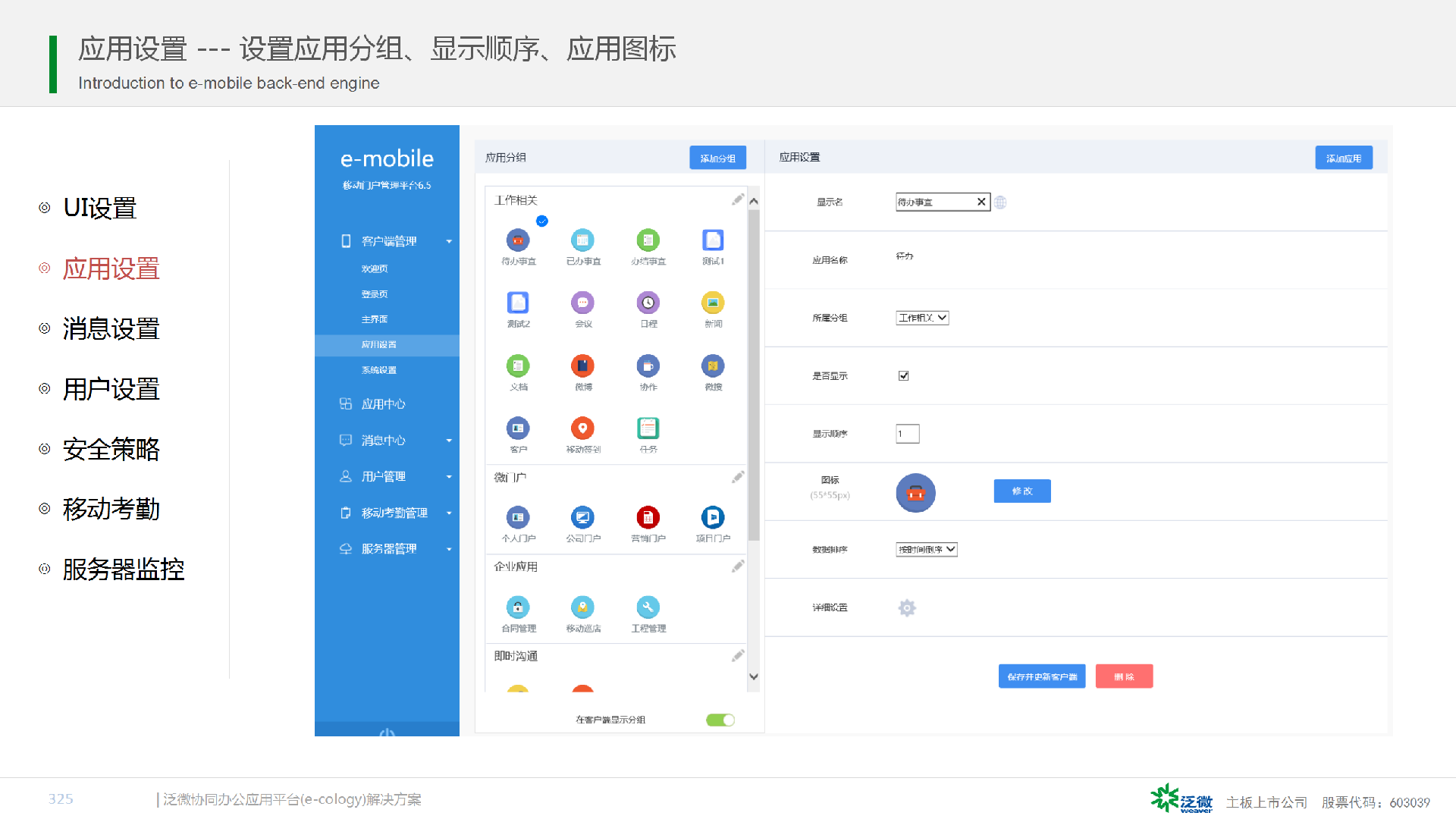Edit the 企业应用 group with pencil icon
The image size is (1456, 819).
tap(738, 566)
